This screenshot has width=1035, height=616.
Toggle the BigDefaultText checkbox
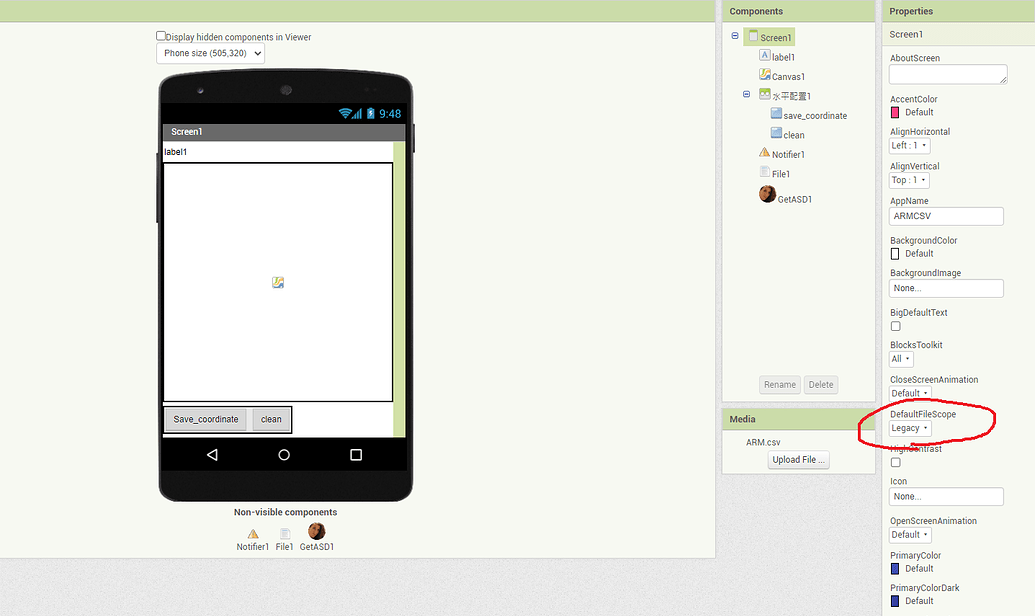(x=892, y=326)
